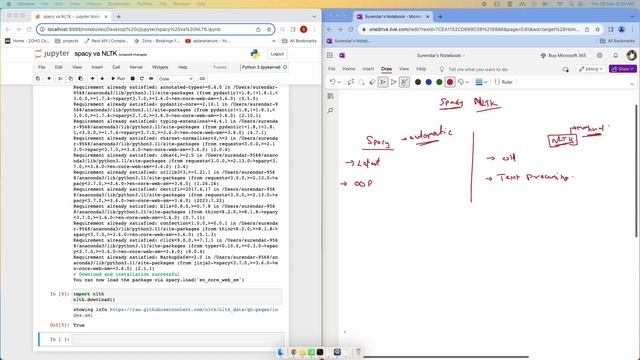Restart the kernel with the circular arrow icon
Image resolution: width=640 pixels, height=360 pixels.
[142, 78]
